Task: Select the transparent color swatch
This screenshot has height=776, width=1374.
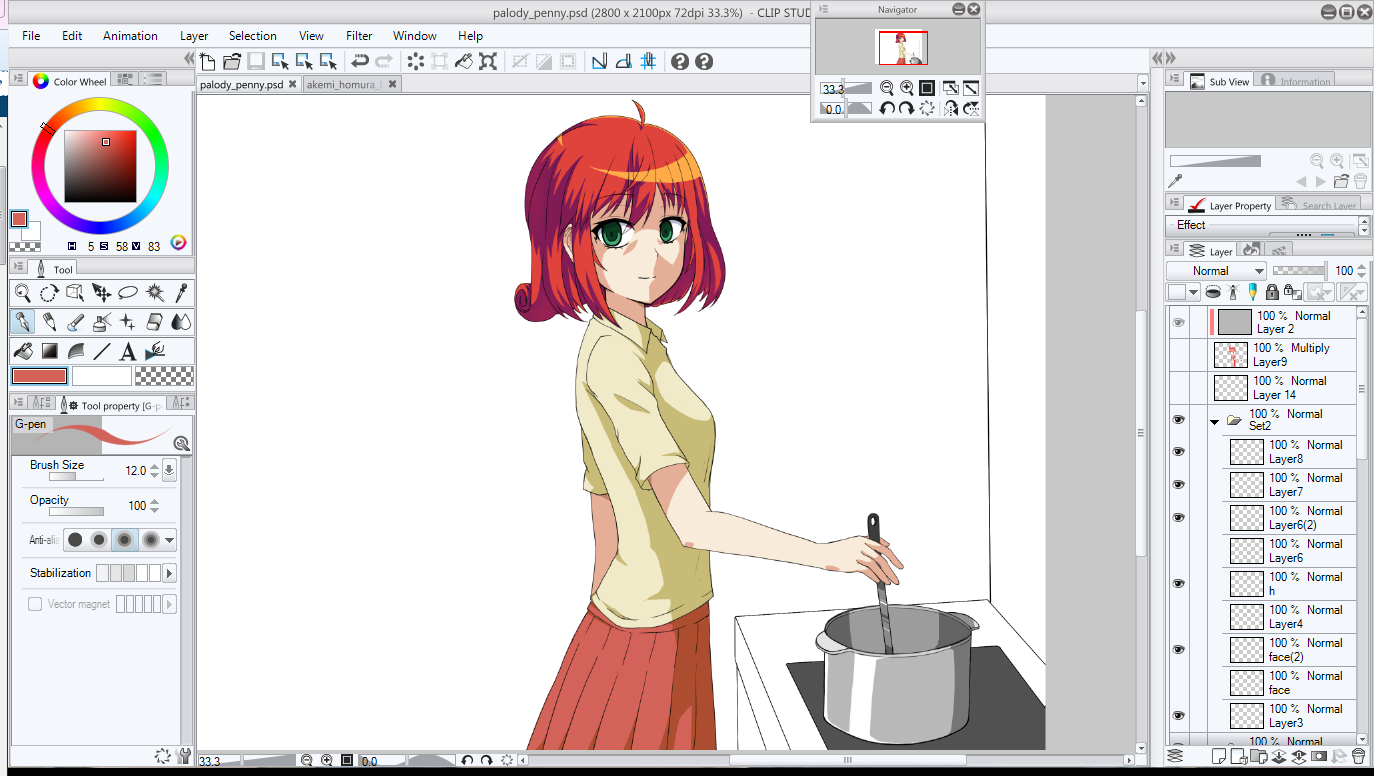Action: coord(164,376)
